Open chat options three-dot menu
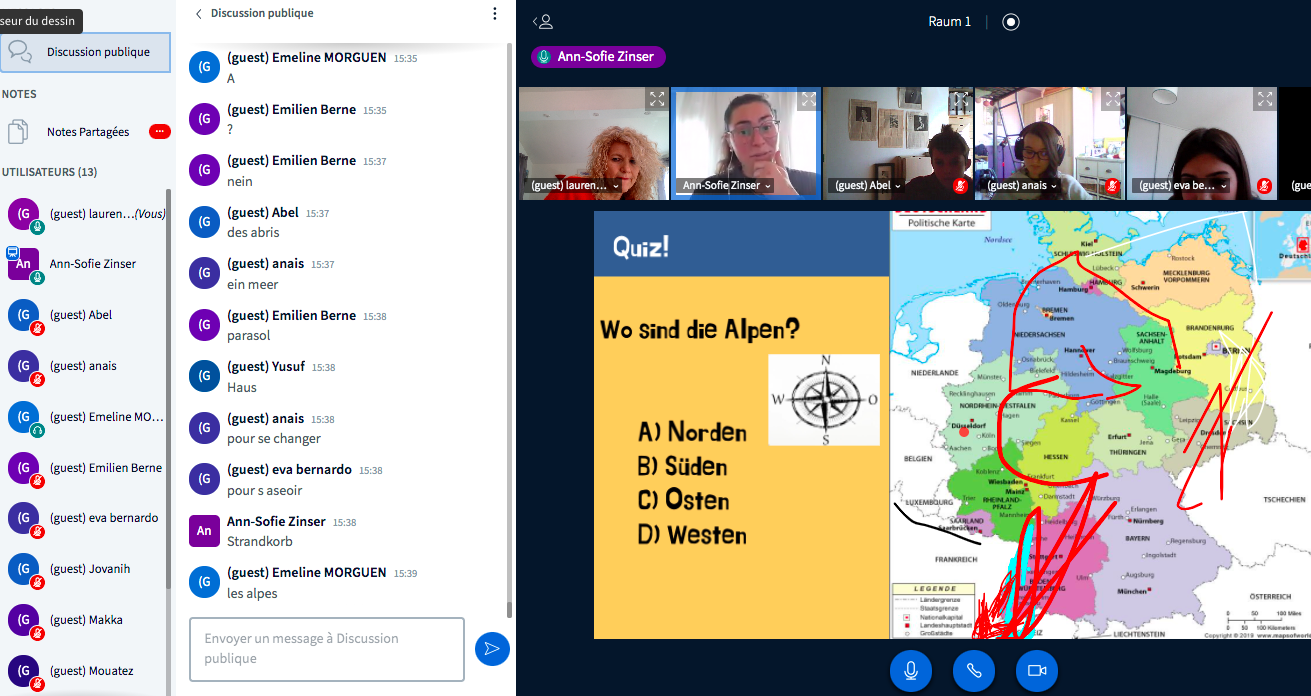Screen dimensions: 1311x696 tap(494, 14)
